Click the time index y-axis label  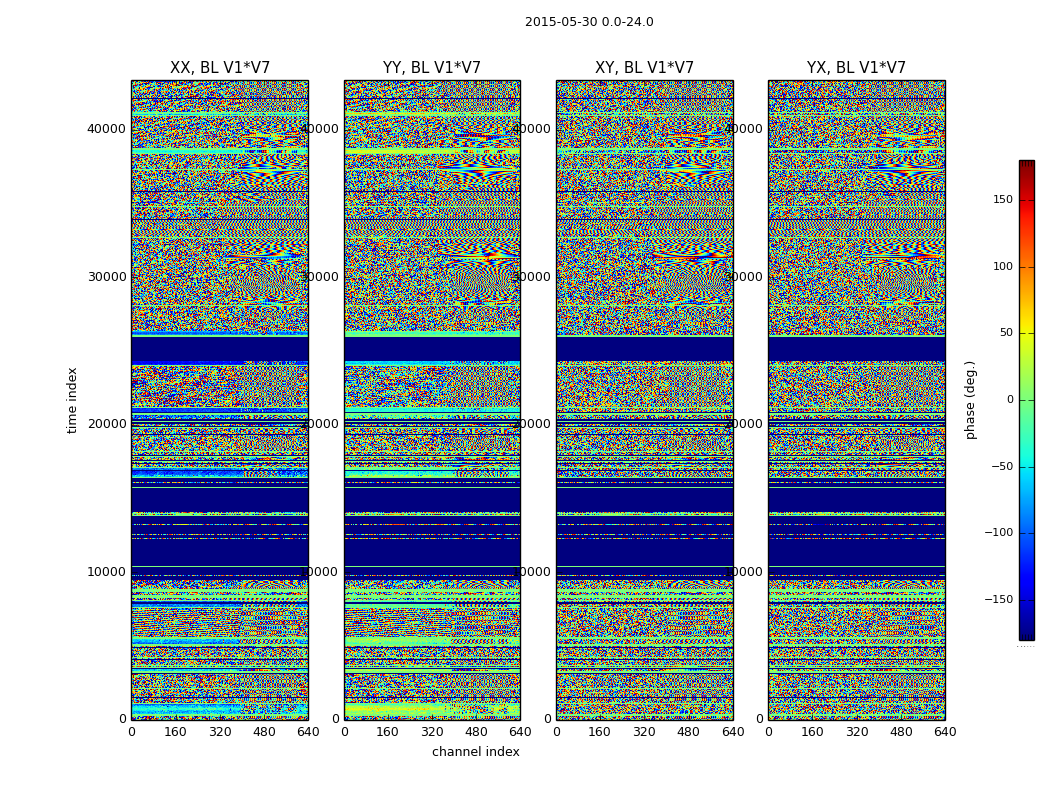coord(72,400)
